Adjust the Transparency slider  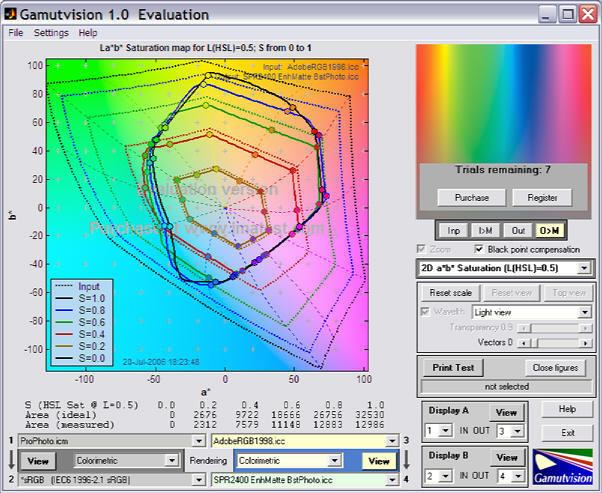(x=555, y=328)
